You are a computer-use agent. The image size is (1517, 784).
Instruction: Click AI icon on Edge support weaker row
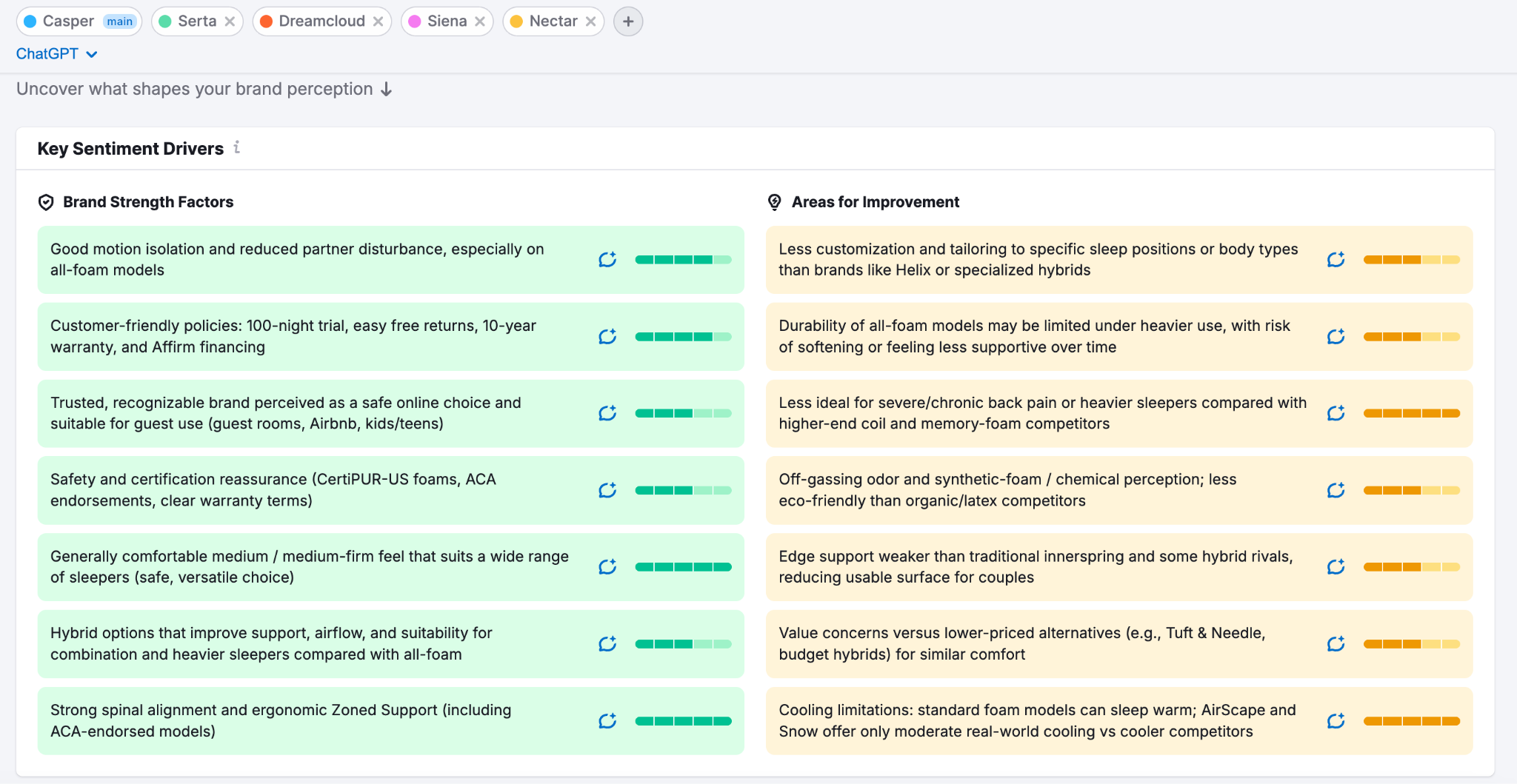tap(1336, 567)
